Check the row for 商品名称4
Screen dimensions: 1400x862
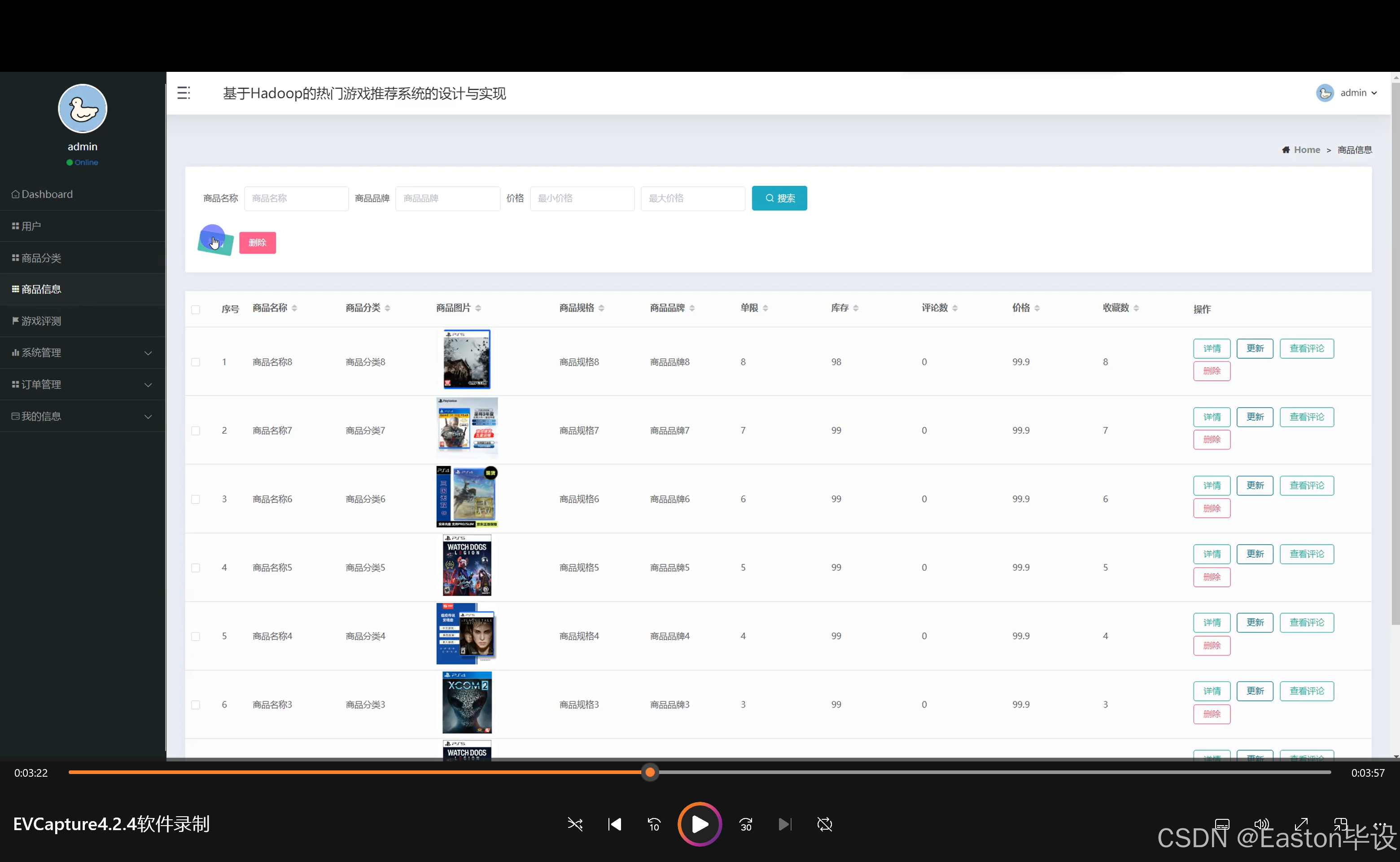tap(196, 636)
